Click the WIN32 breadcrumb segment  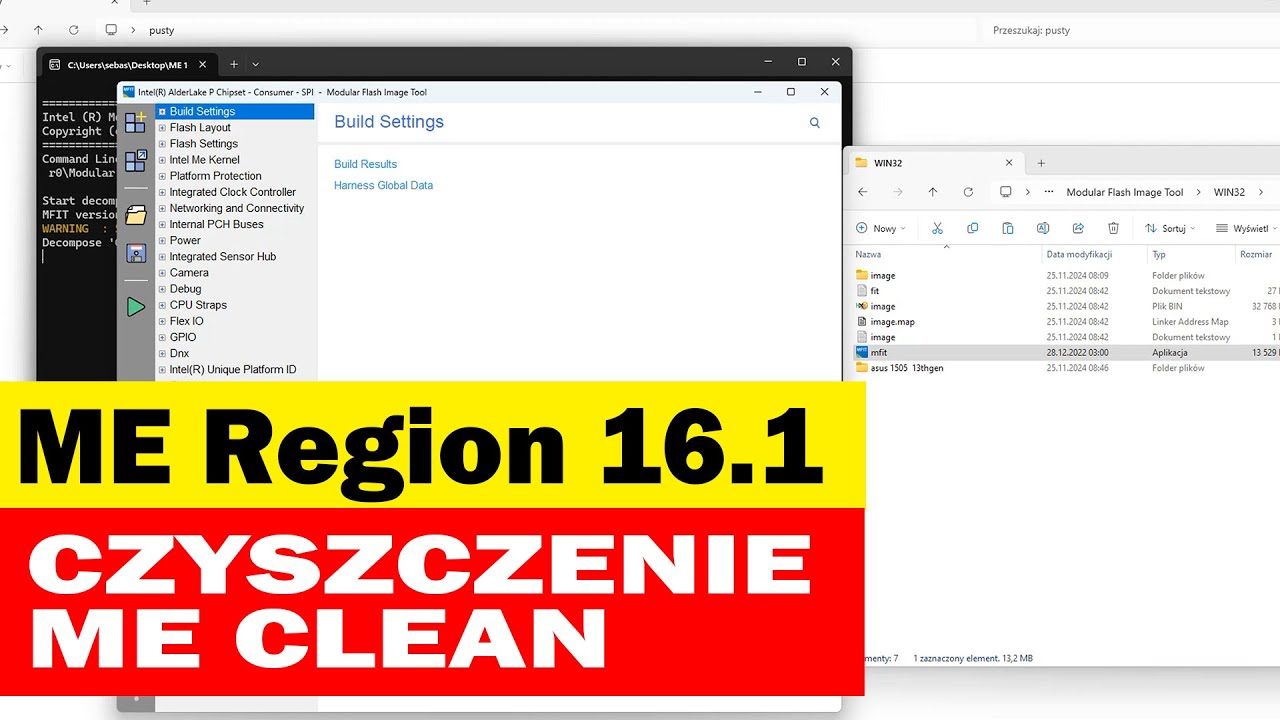[x=1229, y=192]
